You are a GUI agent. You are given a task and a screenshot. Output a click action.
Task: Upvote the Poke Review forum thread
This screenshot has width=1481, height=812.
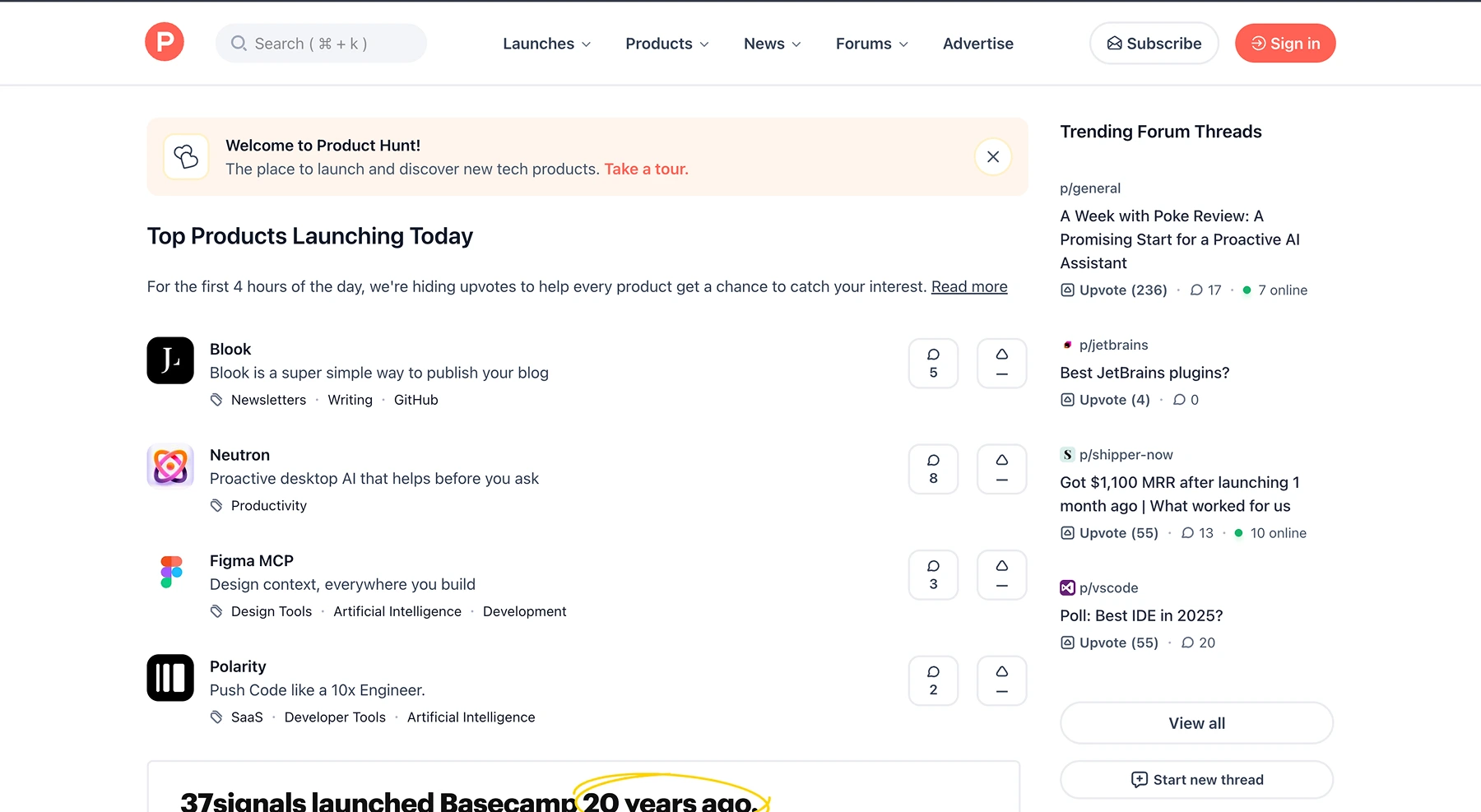[1112, 290]
